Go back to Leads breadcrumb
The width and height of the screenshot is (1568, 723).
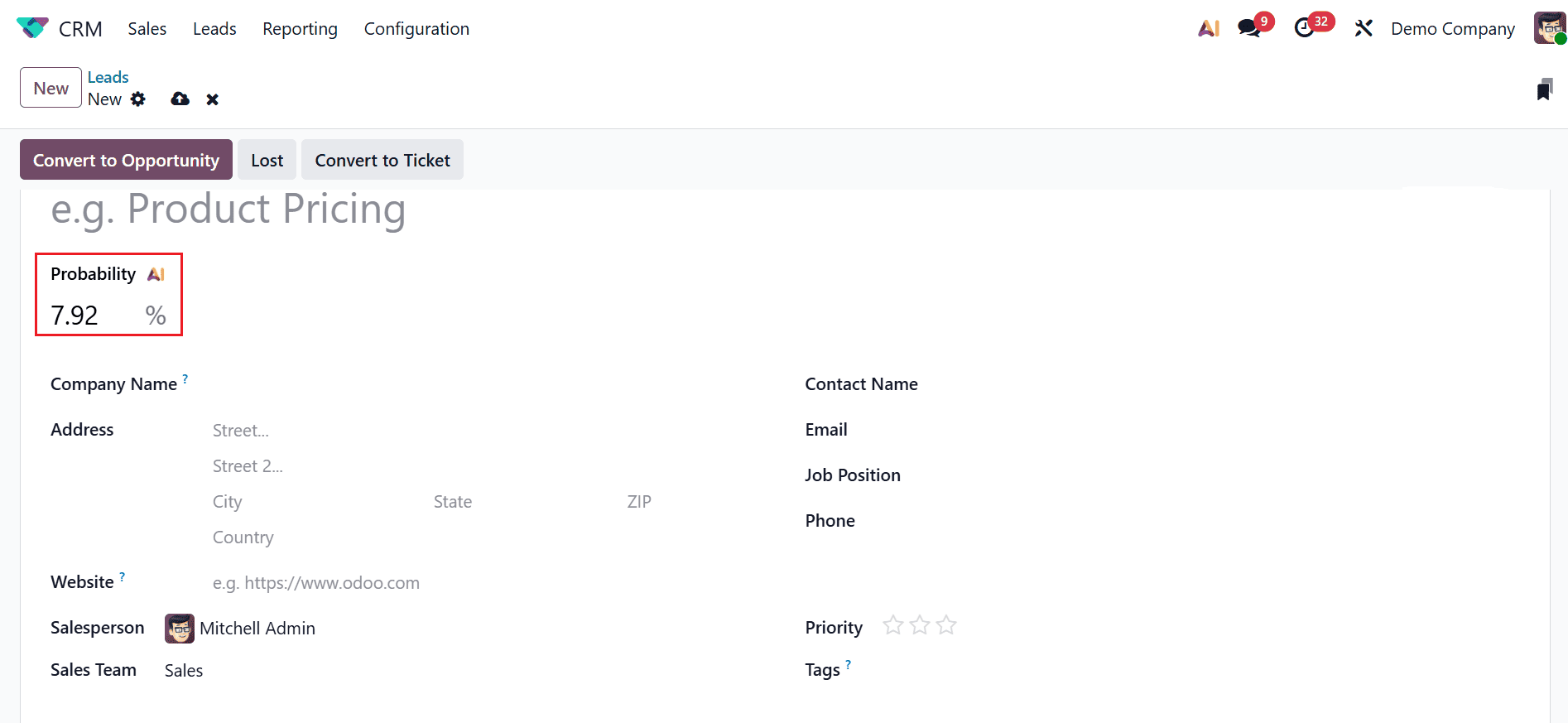pyautogui.click(x=108, y=77)
